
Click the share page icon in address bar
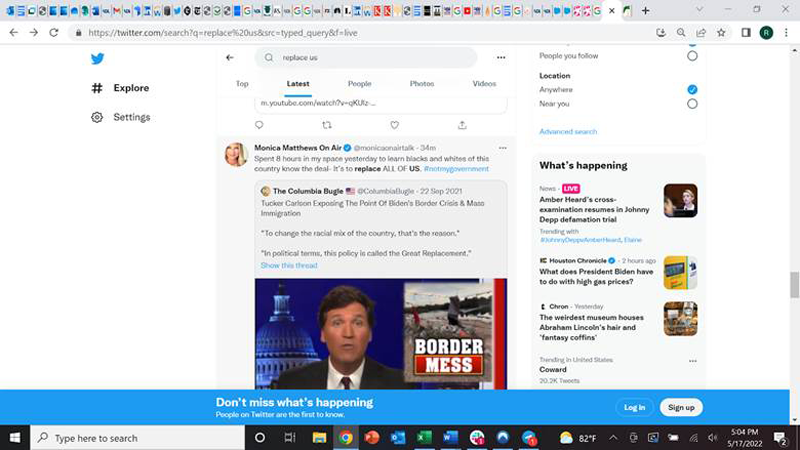[701, 33]
